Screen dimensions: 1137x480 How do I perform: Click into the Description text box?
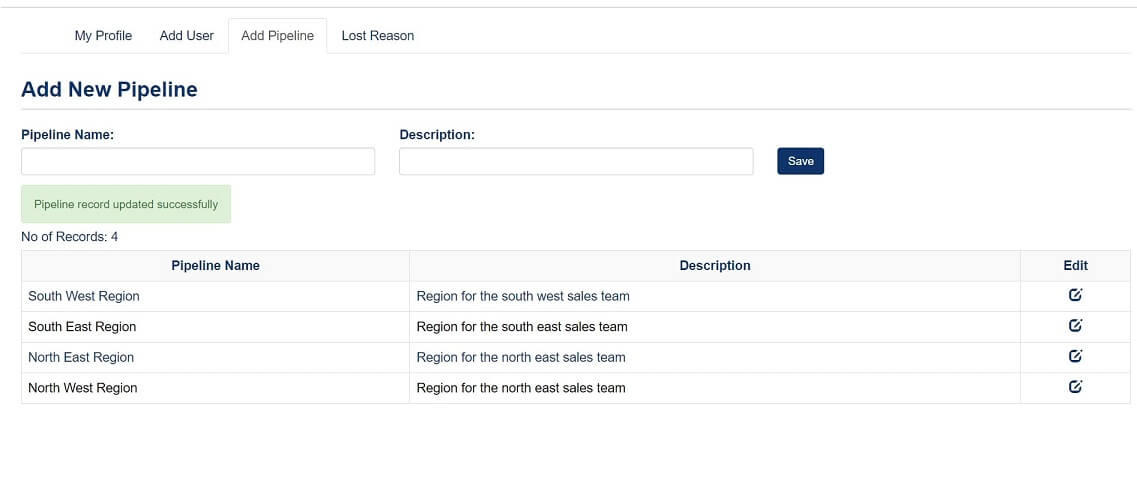pyautogui.click(x=576, y=161)
